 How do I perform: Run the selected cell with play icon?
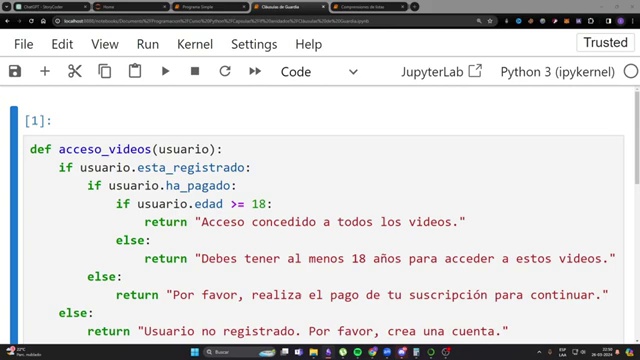(x=165, y=71)
